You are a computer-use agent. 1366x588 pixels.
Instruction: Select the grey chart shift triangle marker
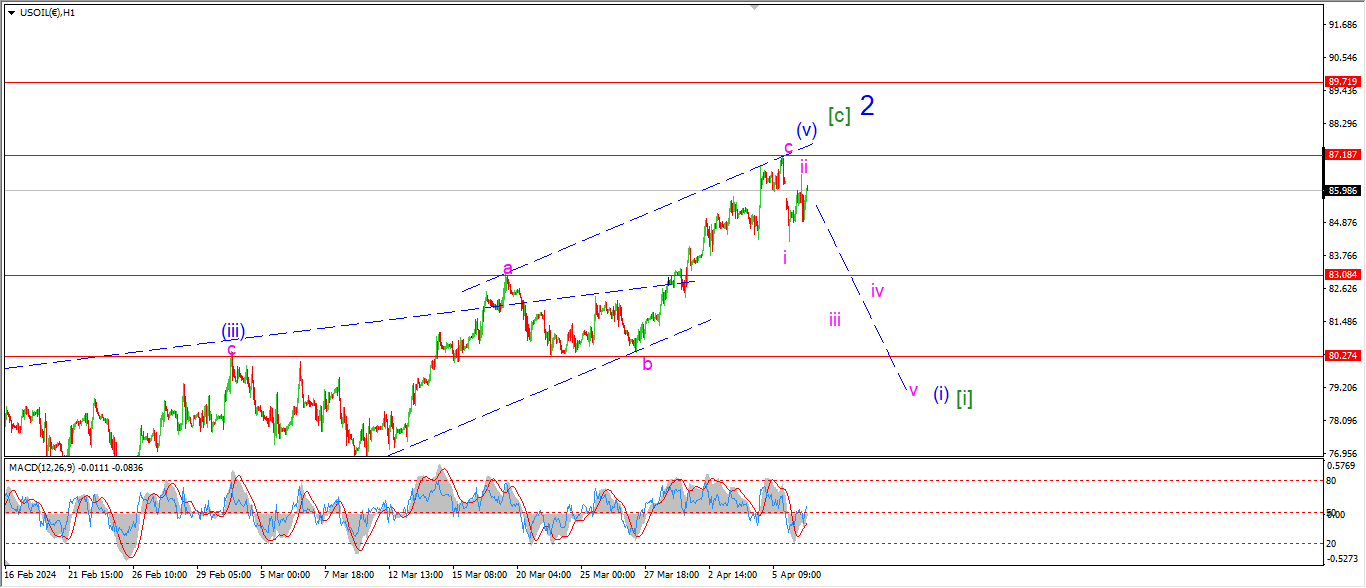pos(754,6)
